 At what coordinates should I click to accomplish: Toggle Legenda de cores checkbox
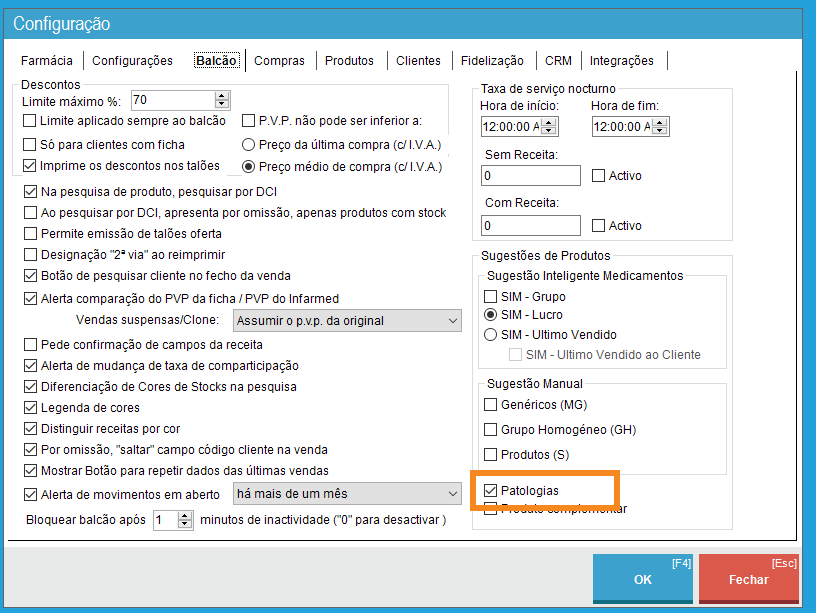tap(30, 408)
